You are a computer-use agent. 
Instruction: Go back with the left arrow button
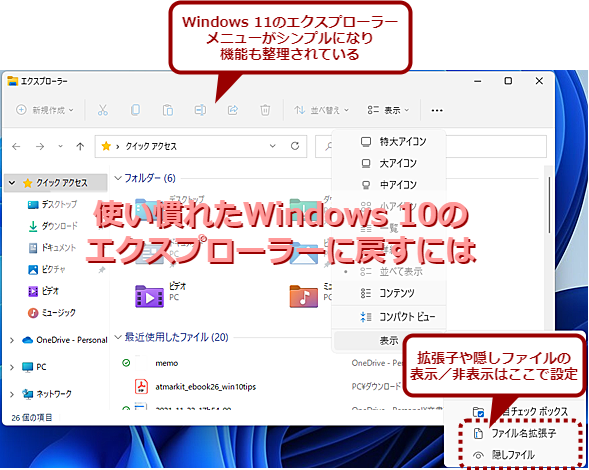(x=16, y=146)
